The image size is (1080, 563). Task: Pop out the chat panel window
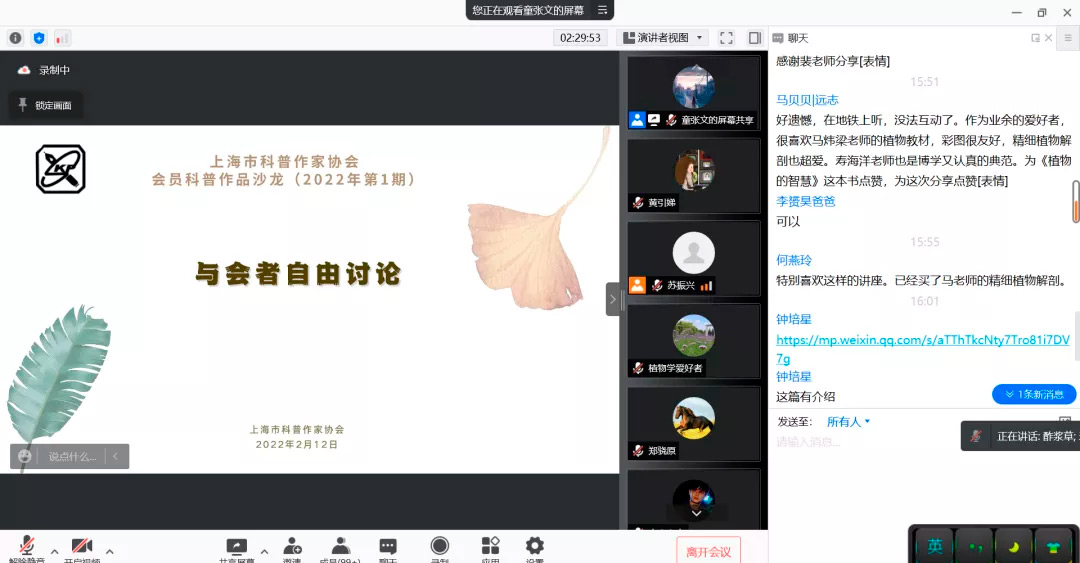1035,38
